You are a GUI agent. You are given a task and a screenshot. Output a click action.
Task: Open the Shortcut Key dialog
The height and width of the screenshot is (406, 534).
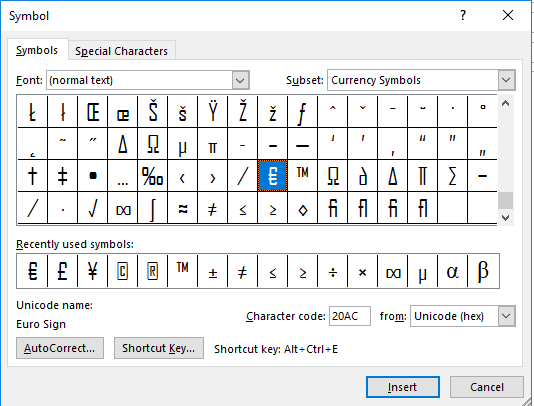159,348
